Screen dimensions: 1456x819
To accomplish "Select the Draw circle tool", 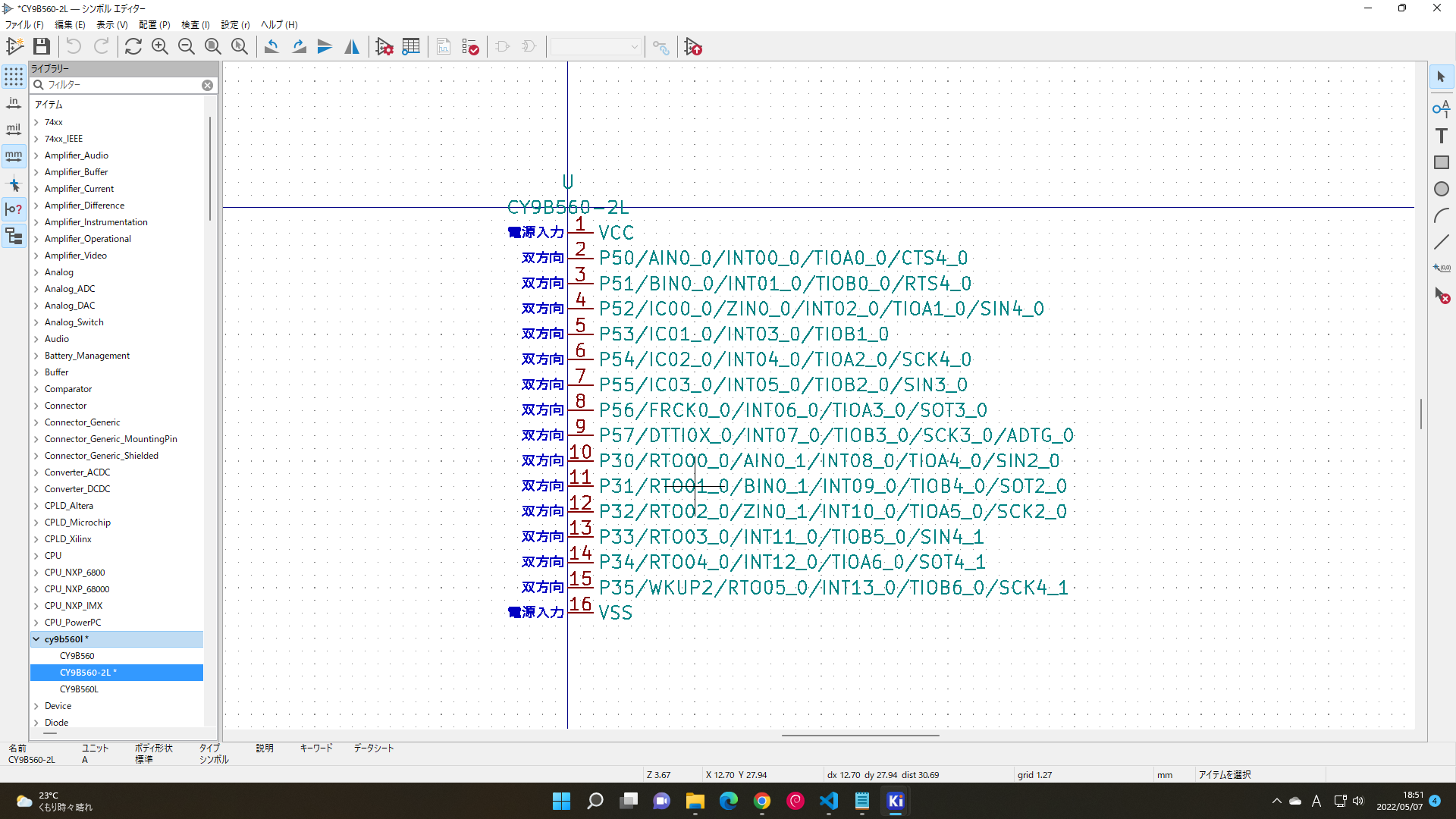I will coord(1441,189).
